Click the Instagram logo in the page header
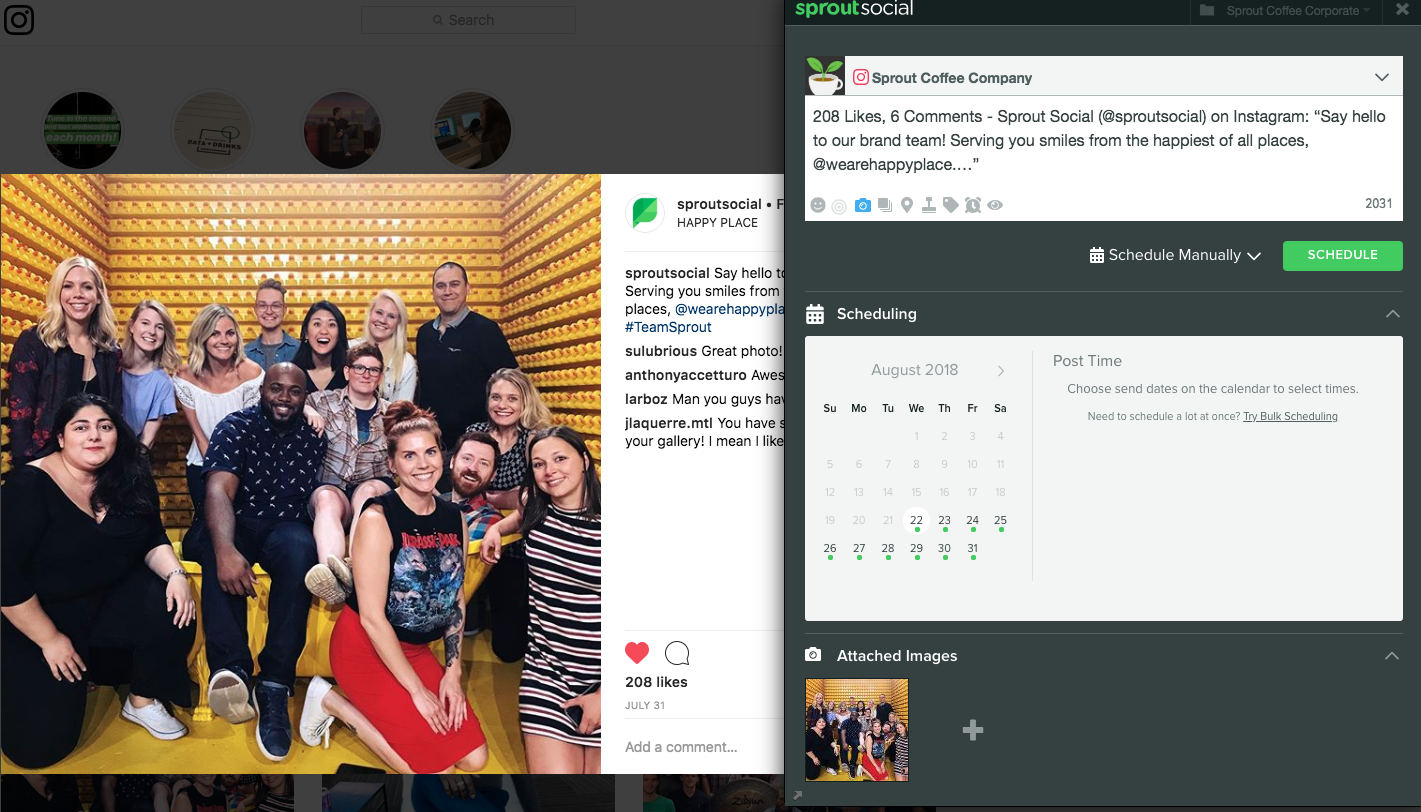 19,19
